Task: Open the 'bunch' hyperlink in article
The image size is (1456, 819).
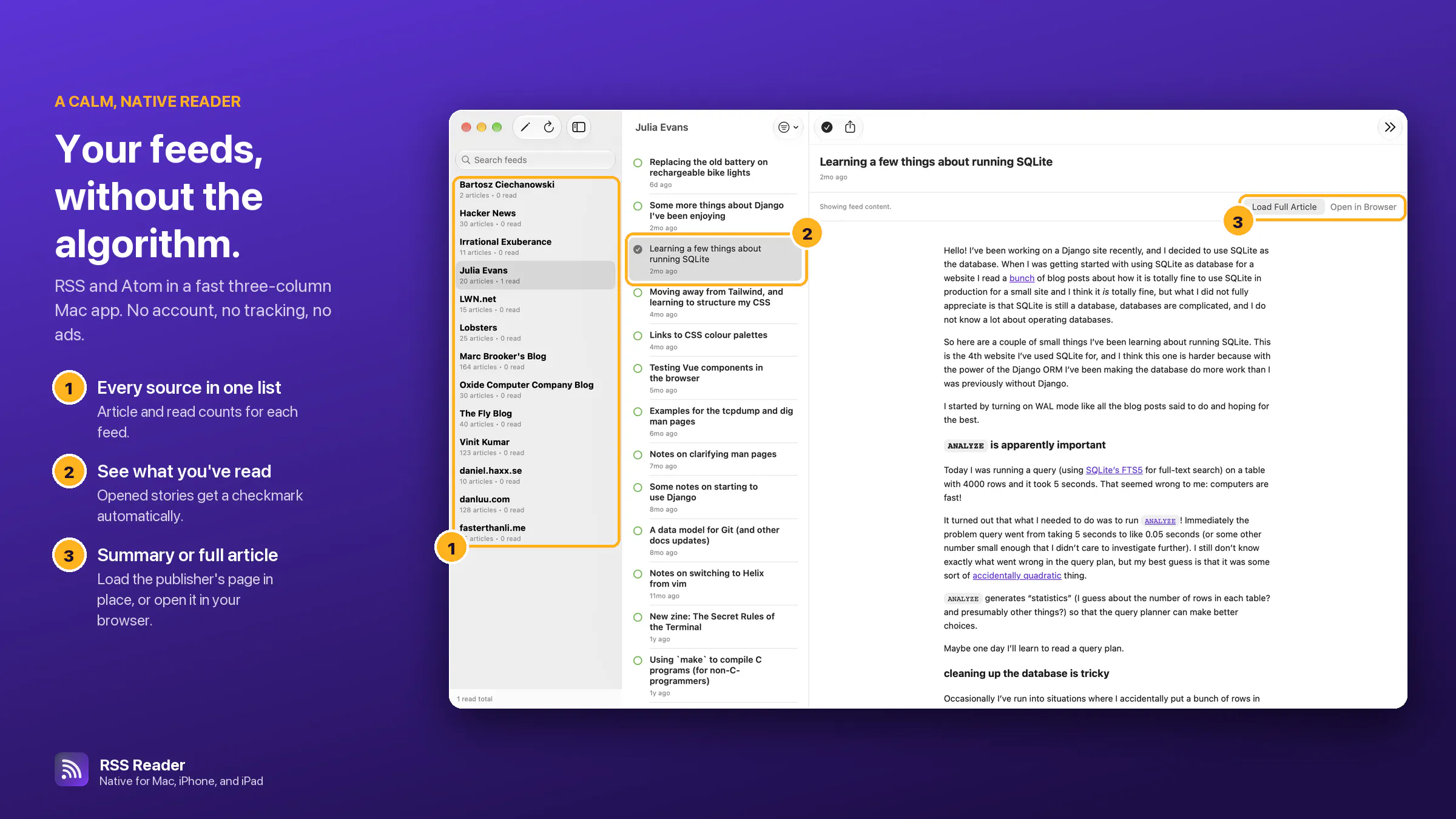Action: click(x=1022, y=278)
